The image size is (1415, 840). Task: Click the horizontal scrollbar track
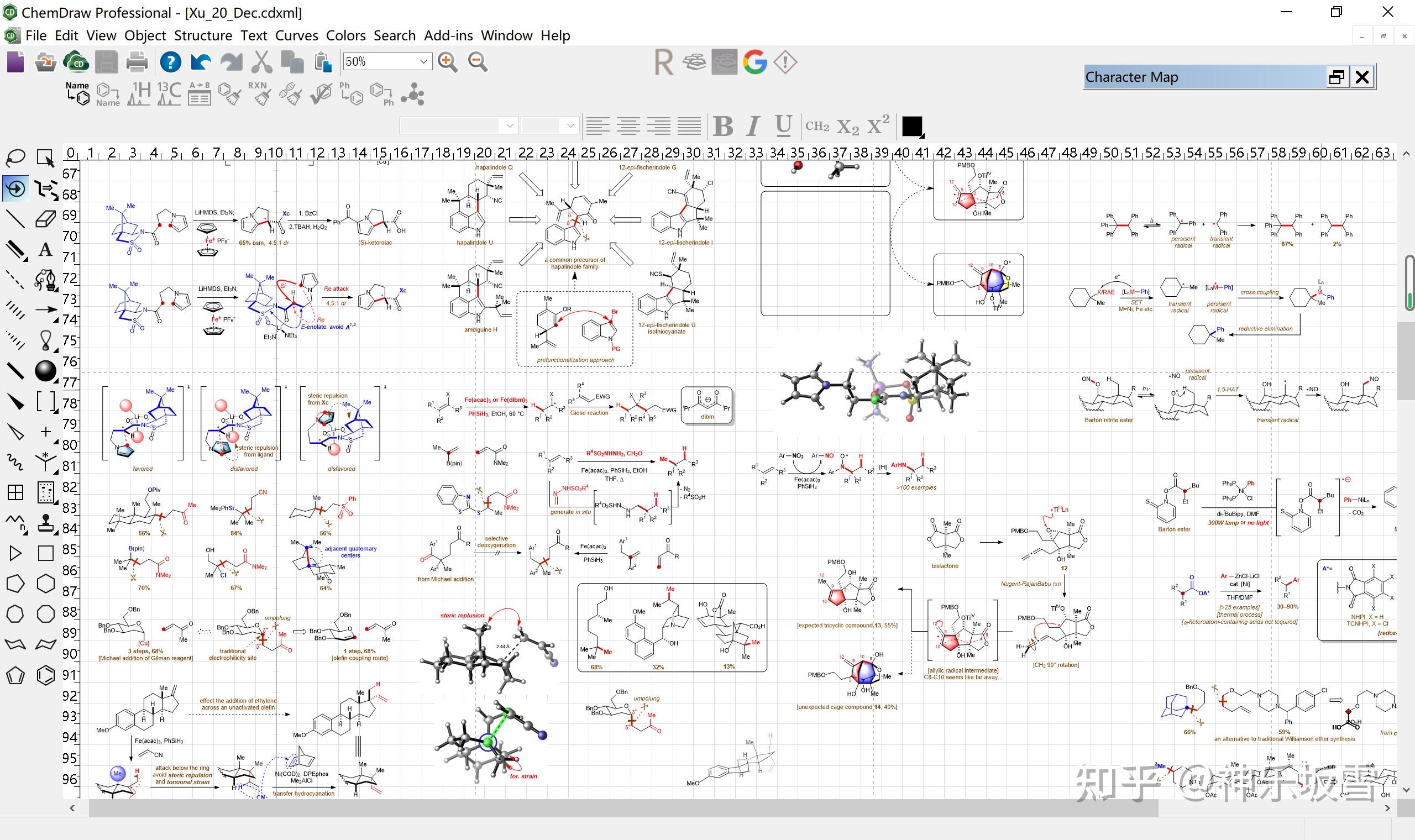tap(1268, 809)
